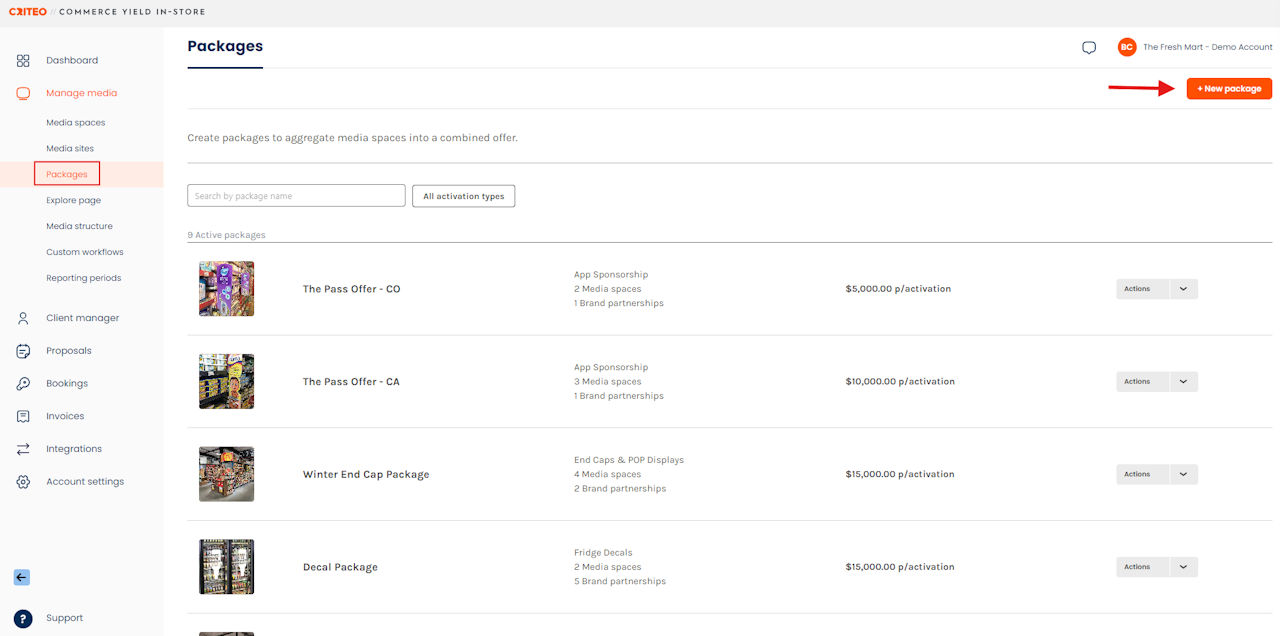Open the All activation types filter
The width and height of the screenshot is (1280, 636).
click(463, 196)
